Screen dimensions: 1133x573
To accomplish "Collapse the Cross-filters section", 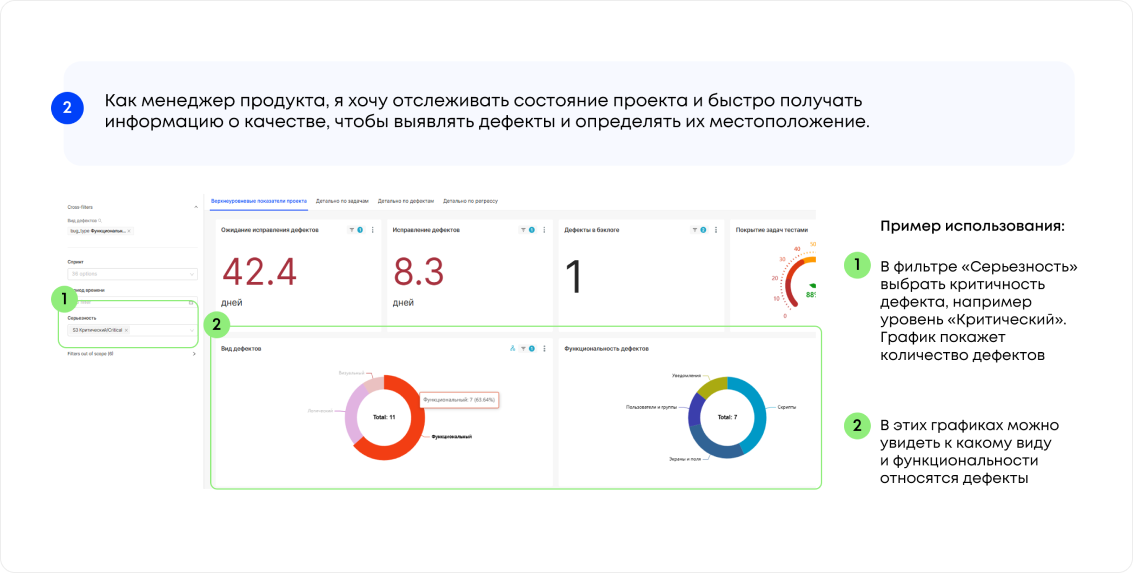I will 195,207.
